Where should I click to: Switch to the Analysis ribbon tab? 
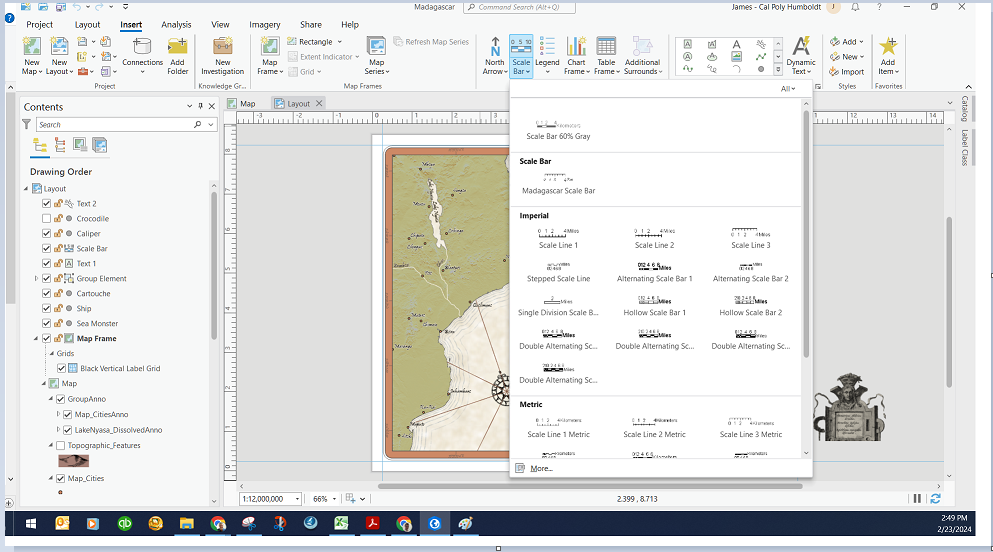176,24
